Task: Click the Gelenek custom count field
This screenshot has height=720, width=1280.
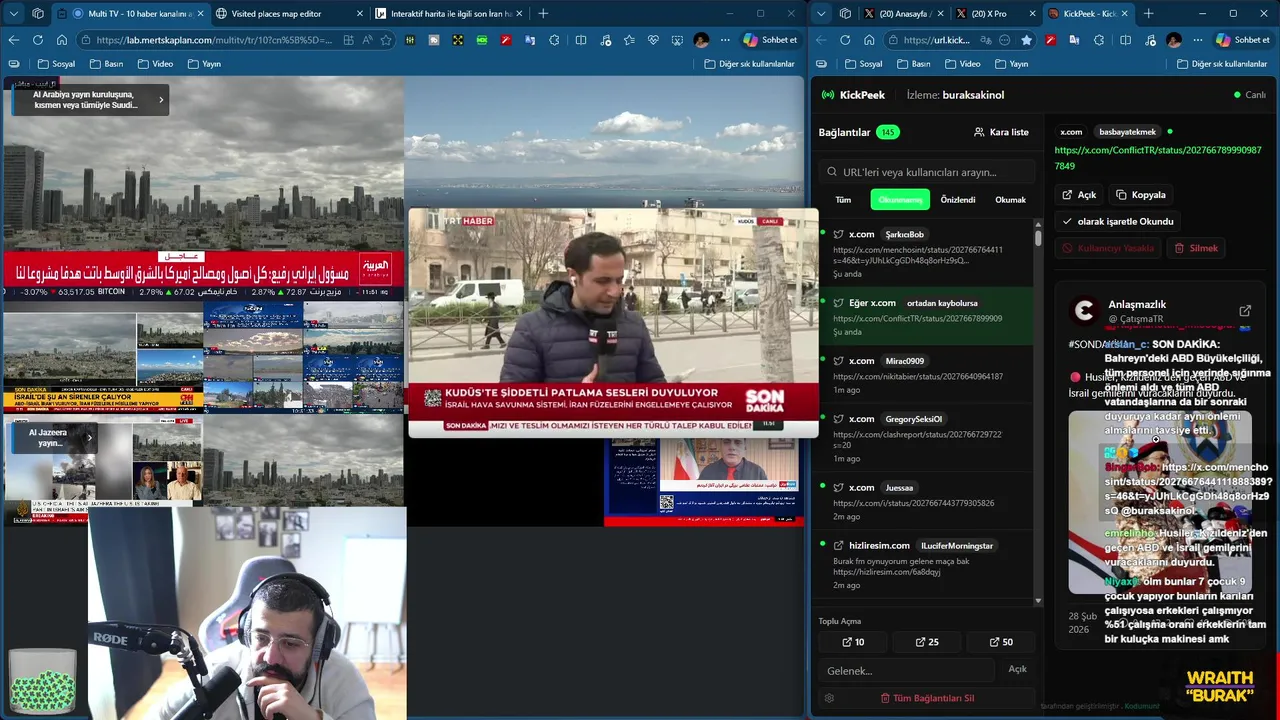Action: 907,670
